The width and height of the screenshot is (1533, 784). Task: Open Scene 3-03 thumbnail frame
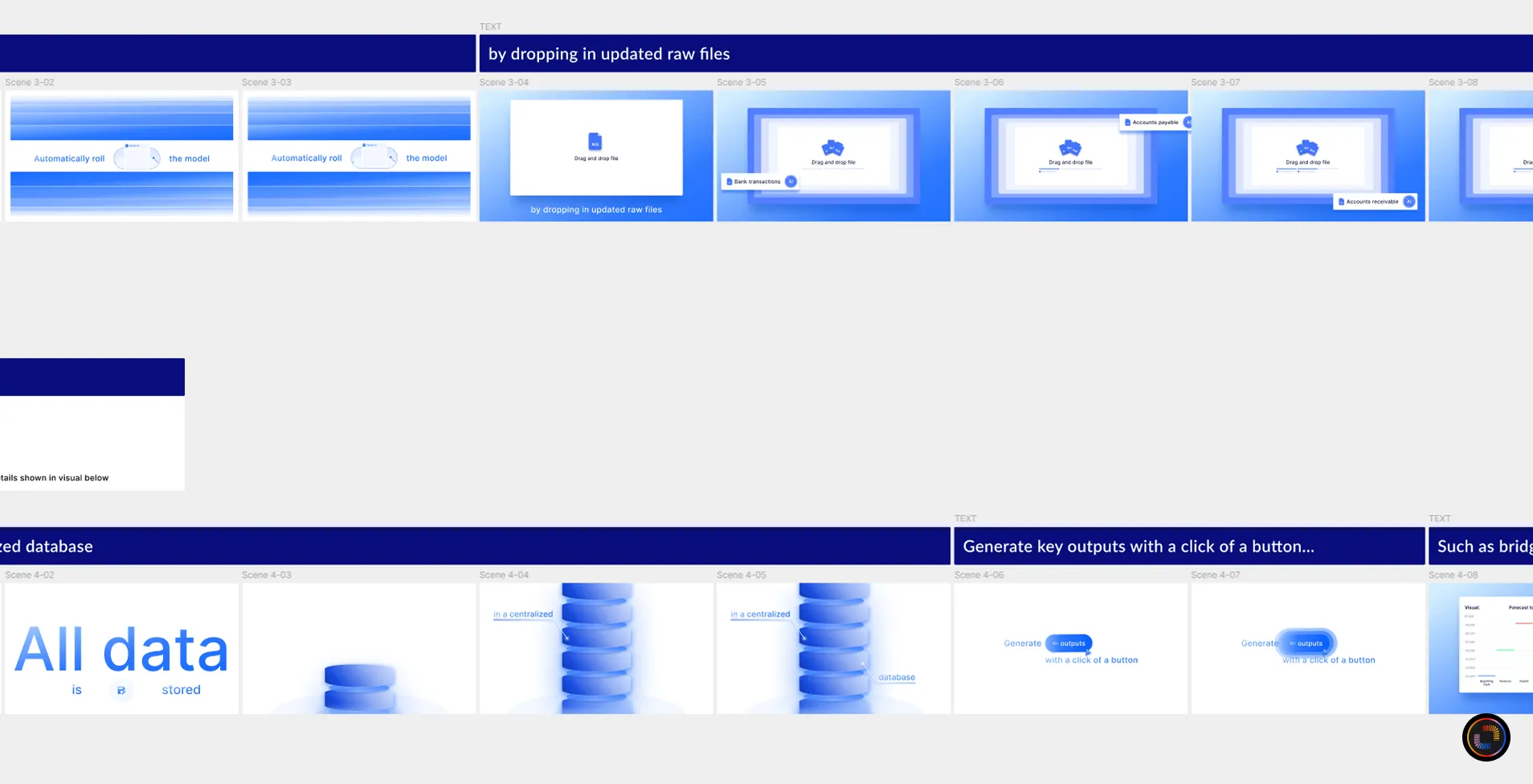pyautogui.click(x=359, y=156)
